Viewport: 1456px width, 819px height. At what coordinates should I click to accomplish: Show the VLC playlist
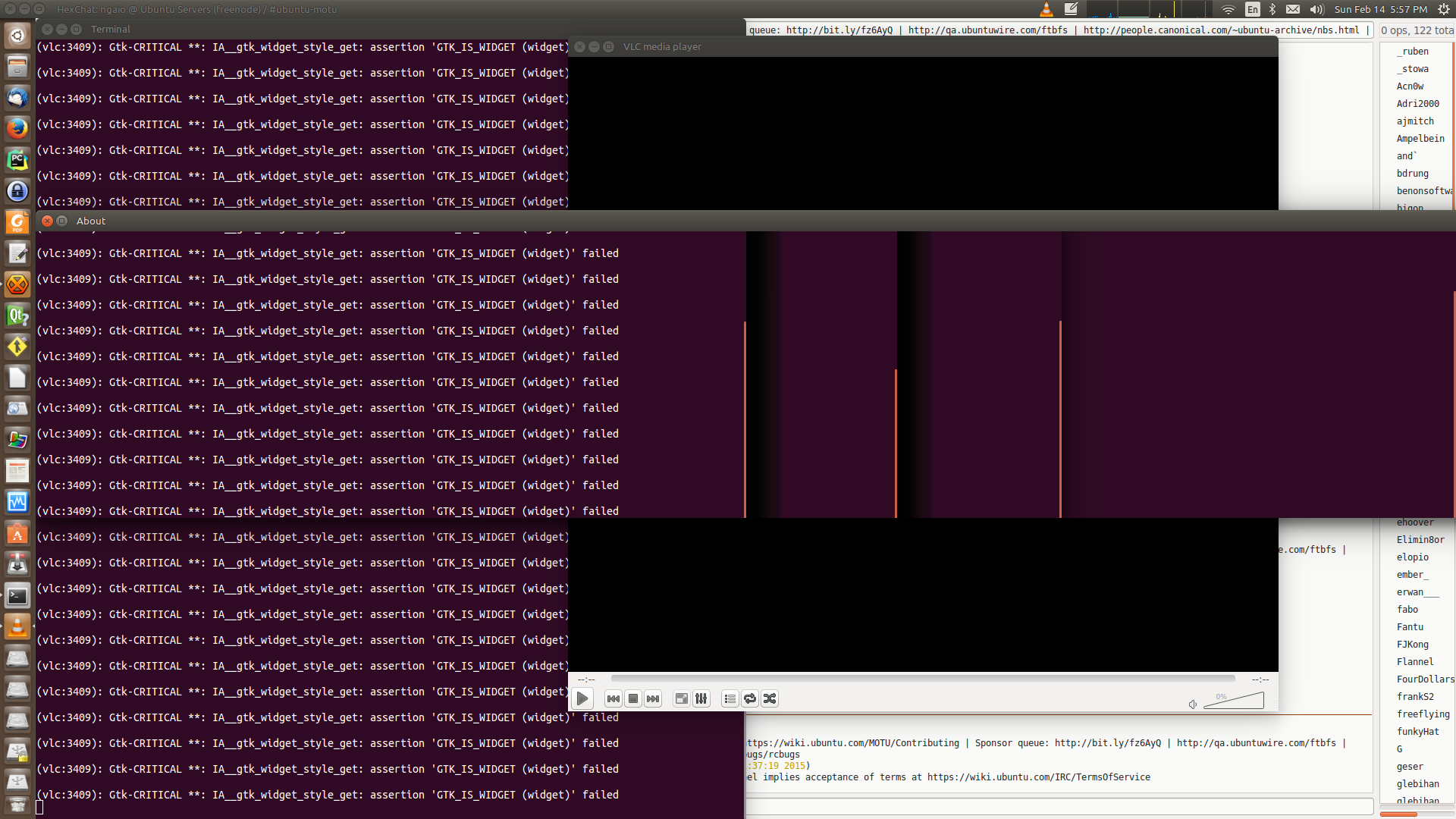pos(730,698)
